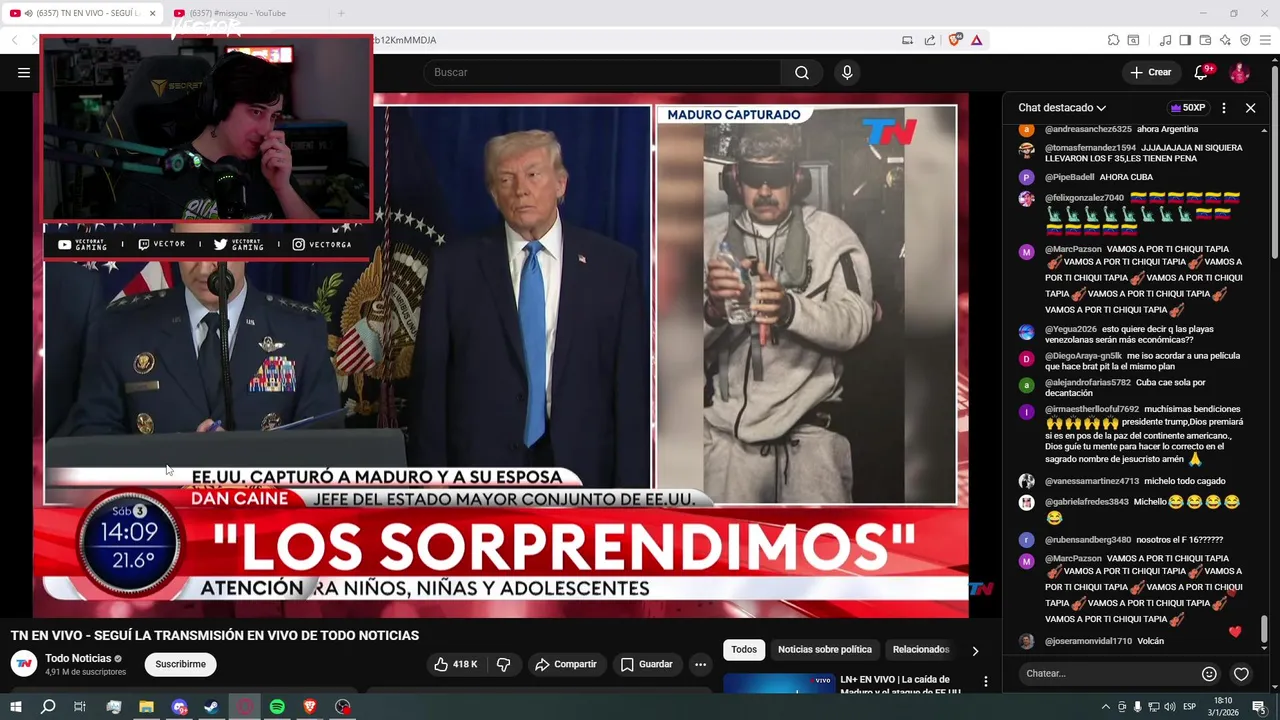Select the Noticias sobre política chip
The width and height of the screenshot is (1280, 720).
click(x=825, y=650)
